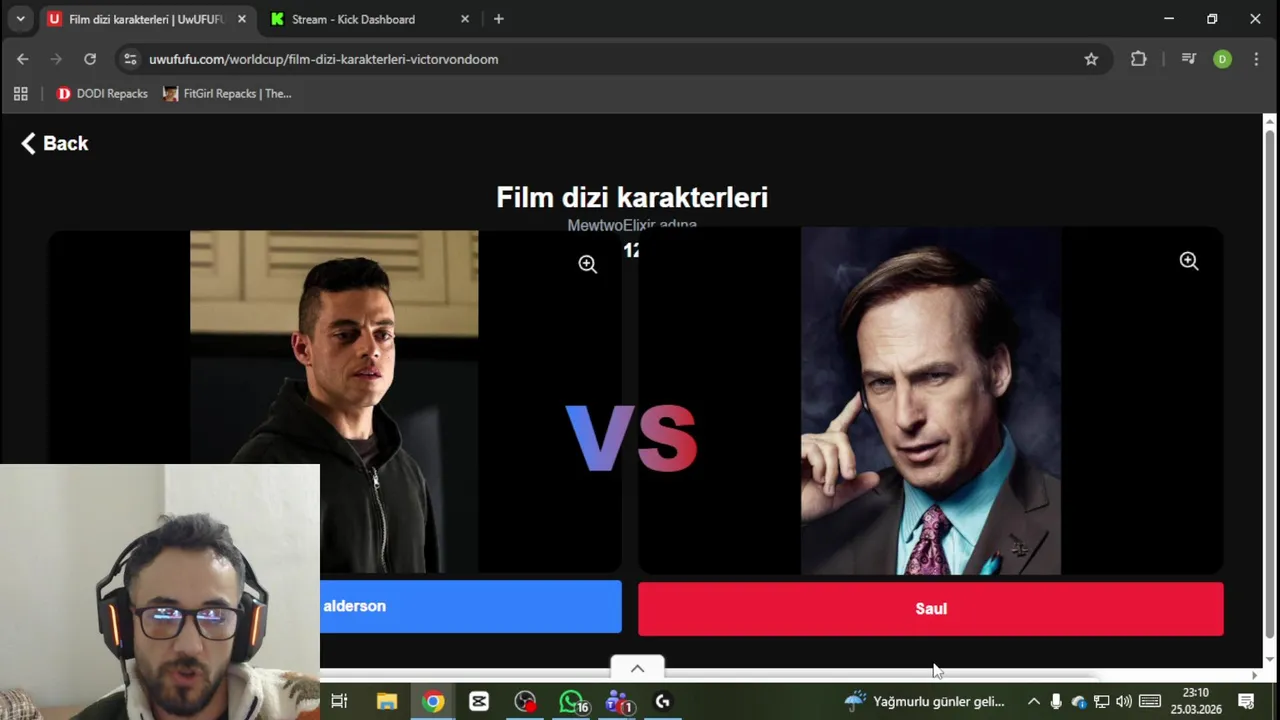Open the DODI Repacks bookmark
The image size is (1280, 720).
(x=102, y=94)
